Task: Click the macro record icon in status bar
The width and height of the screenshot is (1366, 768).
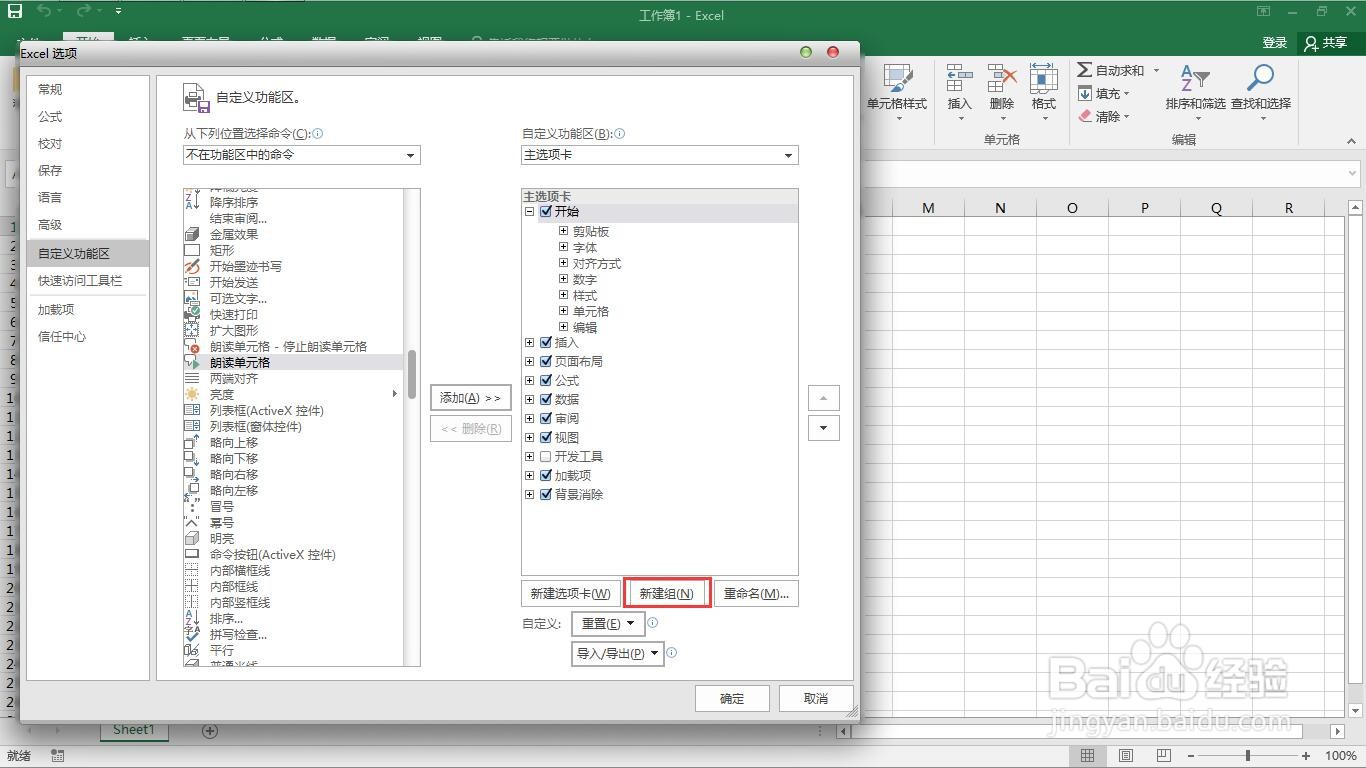Action: click(x=57, y=756)
